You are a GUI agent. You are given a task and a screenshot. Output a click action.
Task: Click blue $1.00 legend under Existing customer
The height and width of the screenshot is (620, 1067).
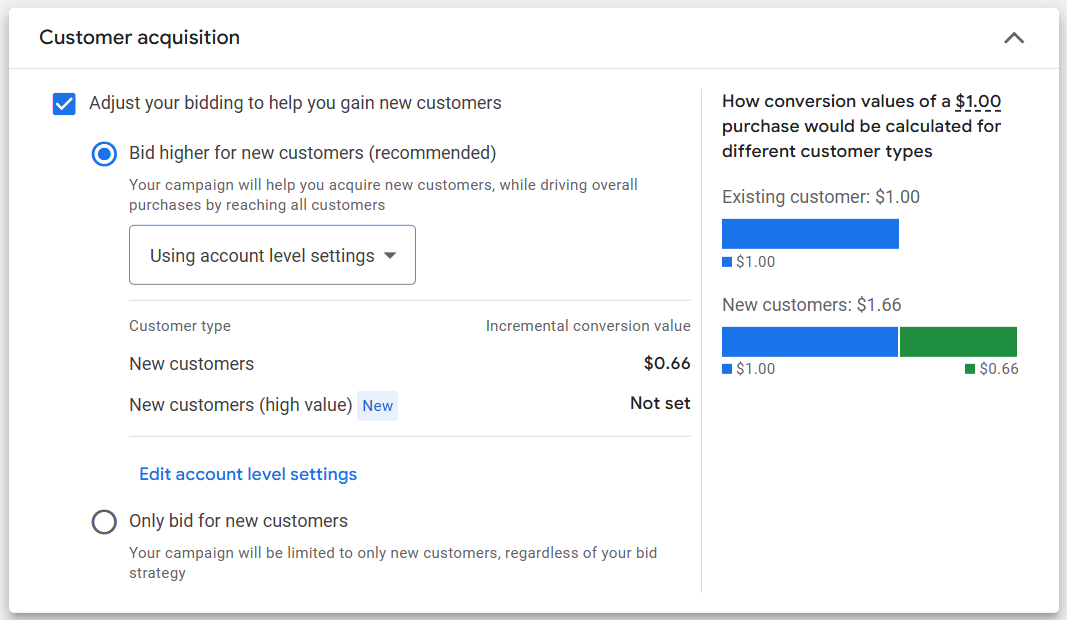point(728,262)
